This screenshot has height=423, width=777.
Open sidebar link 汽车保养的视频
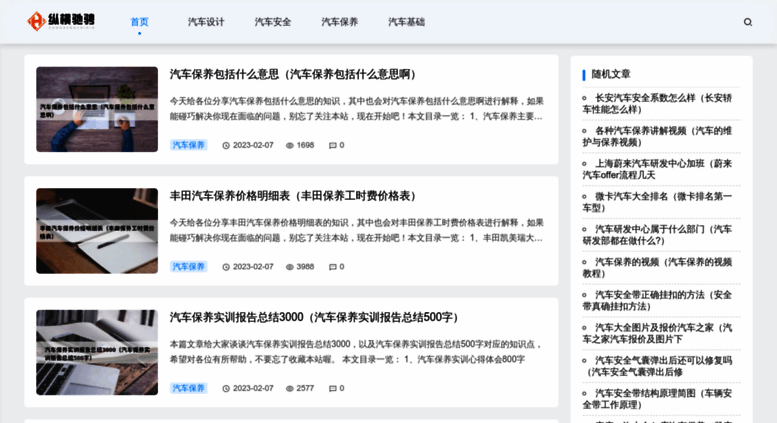pos(657,268)
